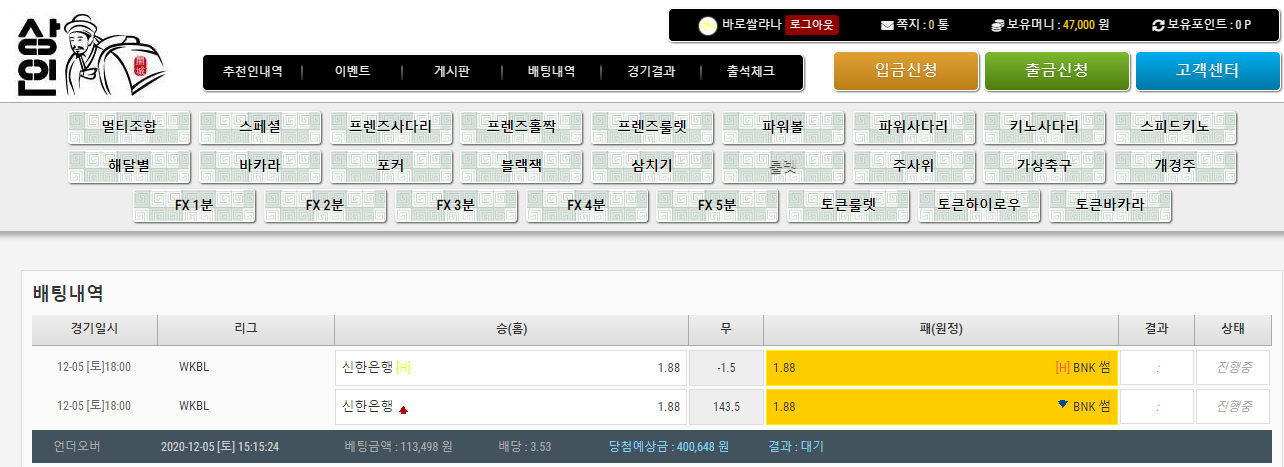Screen dimensions: 1284x467
Task: Open the 추천인내역 menu item
Action: [252, 72]
